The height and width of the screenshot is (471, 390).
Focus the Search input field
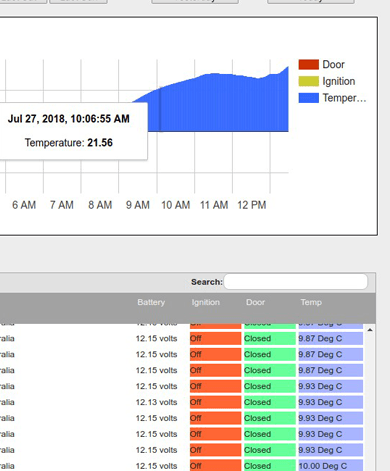[x=296, y=282]
